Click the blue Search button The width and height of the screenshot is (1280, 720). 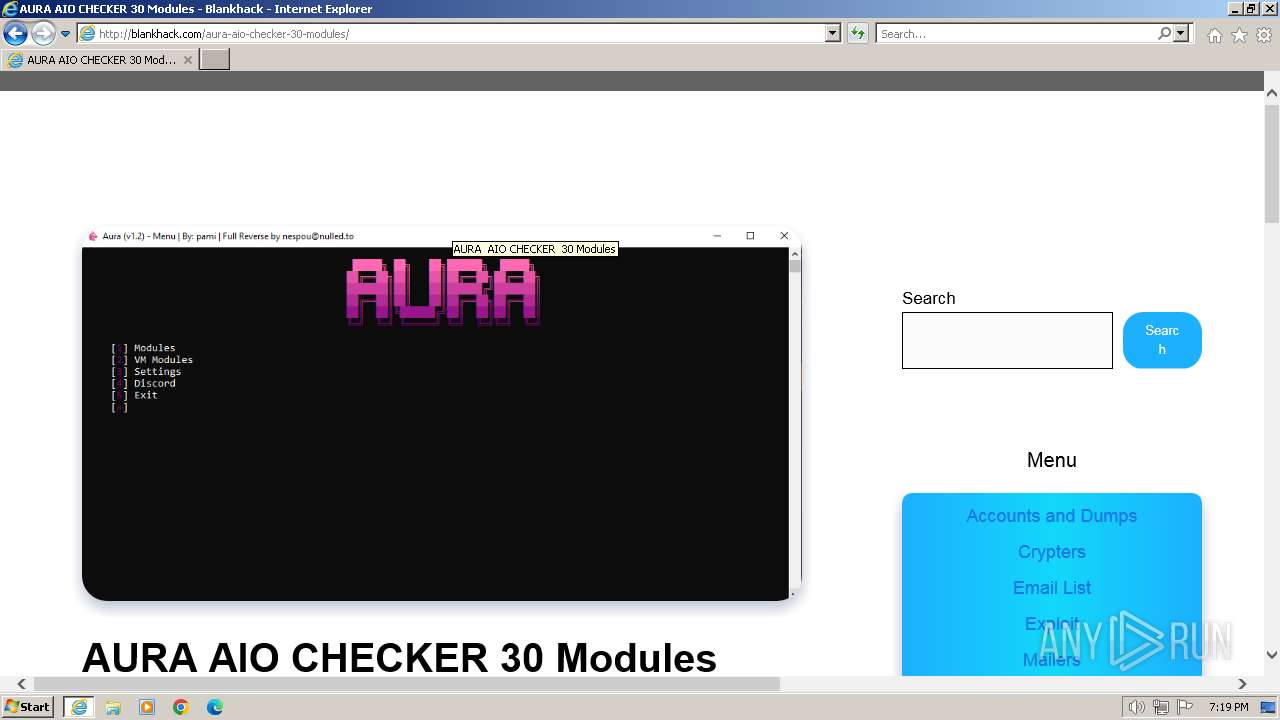coord(1162,340)
